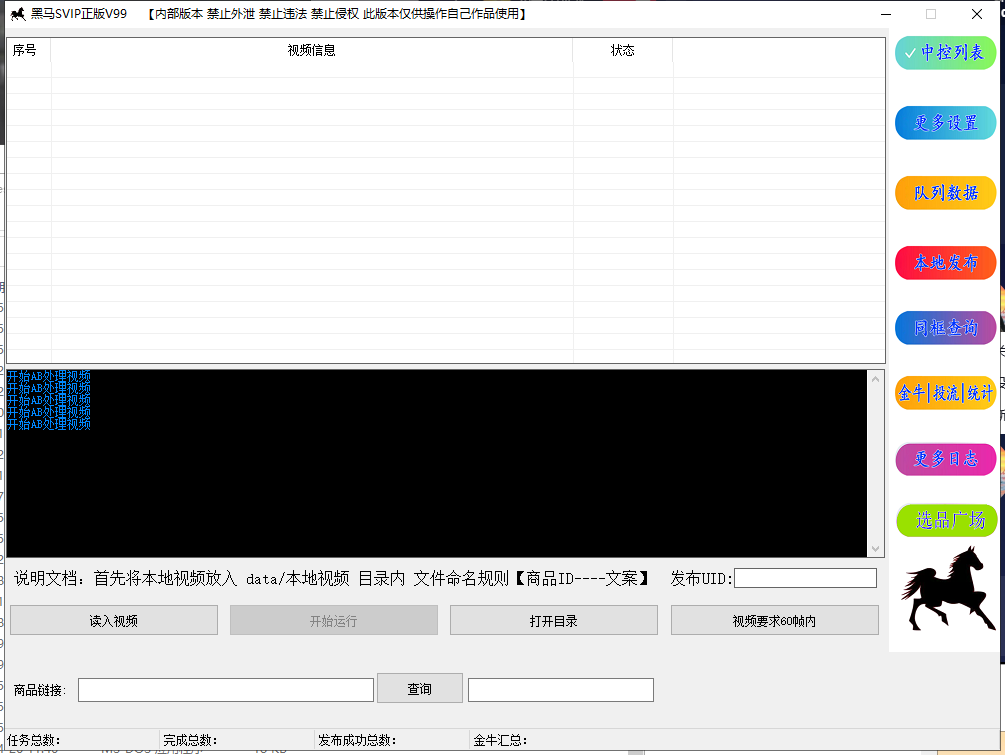Click the 商品链接 text field

(x=226, y=690)
